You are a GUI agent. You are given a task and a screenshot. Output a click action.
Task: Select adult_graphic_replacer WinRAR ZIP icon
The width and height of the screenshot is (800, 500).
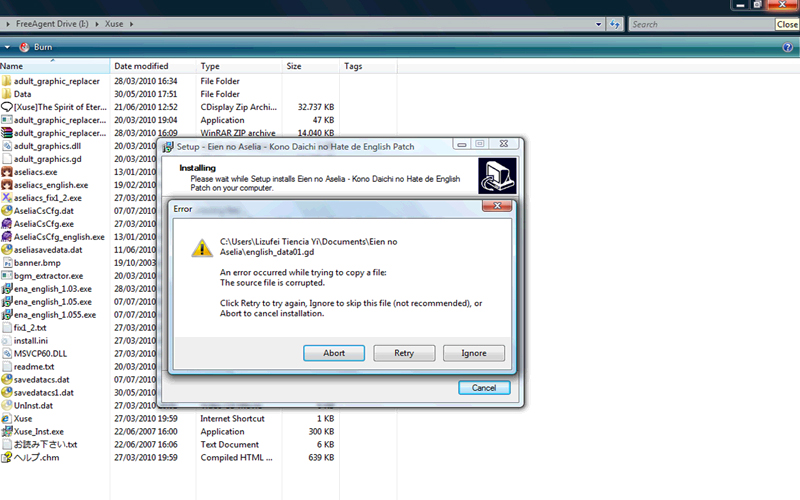tap(7, 133)
